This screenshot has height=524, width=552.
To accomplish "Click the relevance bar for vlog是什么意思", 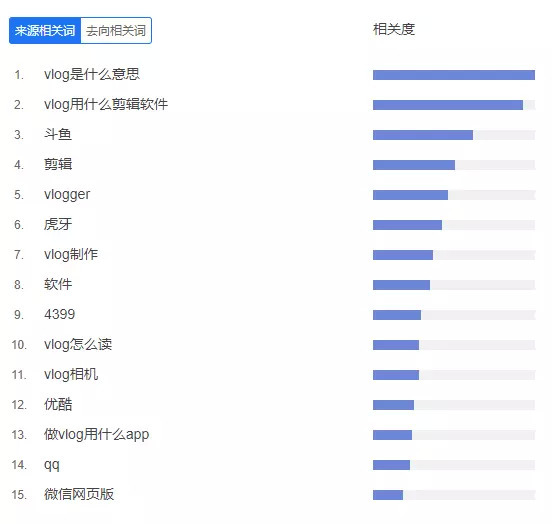I will click(454, 75).
